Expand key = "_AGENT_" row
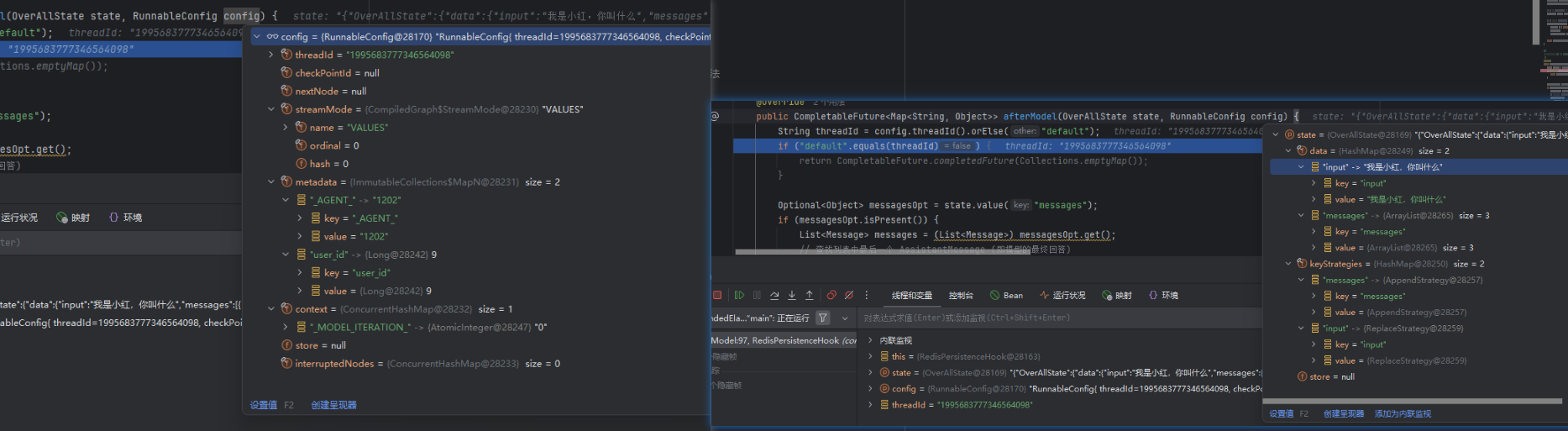1568x431 pixels. [300, 218]
